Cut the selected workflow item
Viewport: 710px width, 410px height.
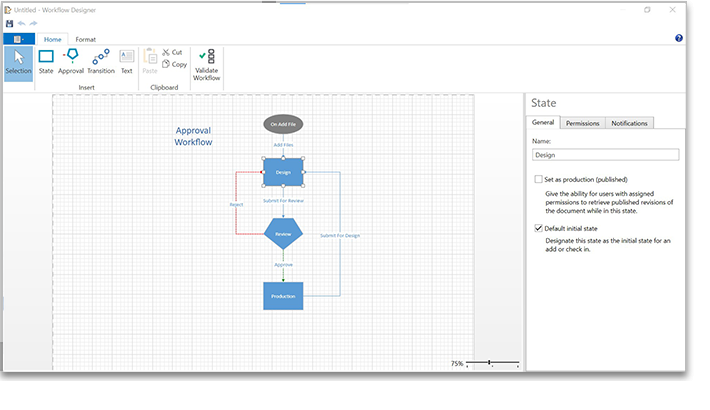(x=172, y=52)
